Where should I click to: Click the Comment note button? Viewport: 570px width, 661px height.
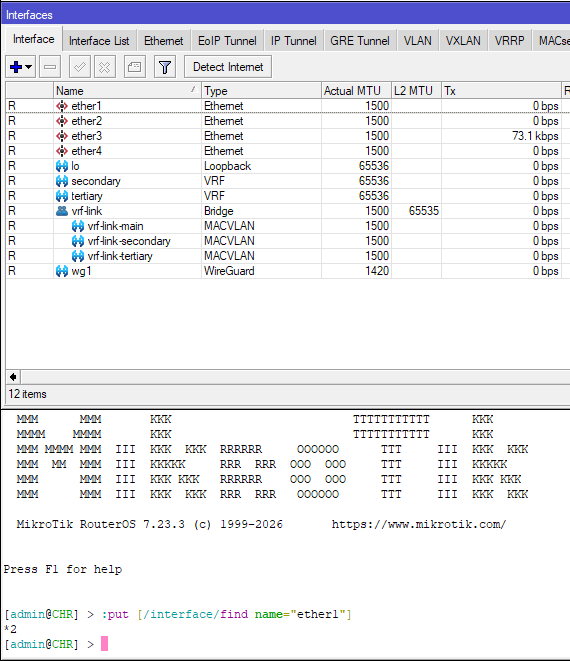coord(135,67)
